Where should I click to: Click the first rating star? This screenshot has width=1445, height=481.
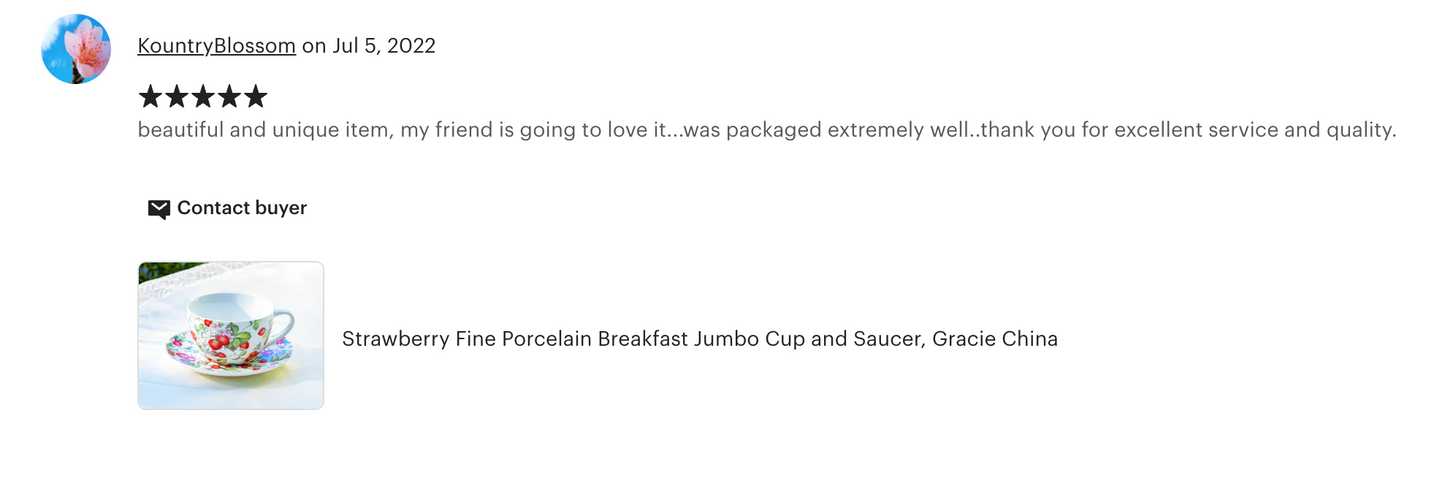coord(150,97)
